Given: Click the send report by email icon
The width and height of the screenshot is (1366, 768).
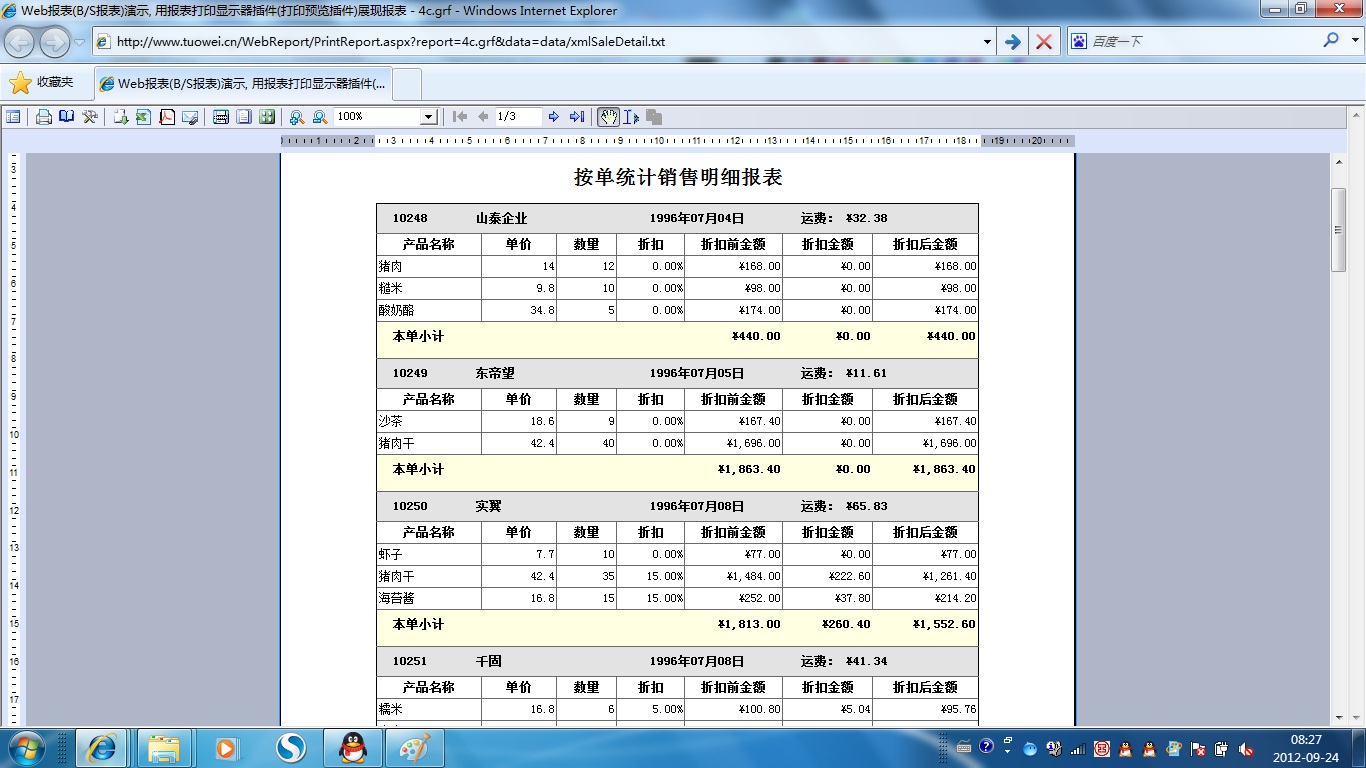Looking at the screenshot, I should [190, 117].
